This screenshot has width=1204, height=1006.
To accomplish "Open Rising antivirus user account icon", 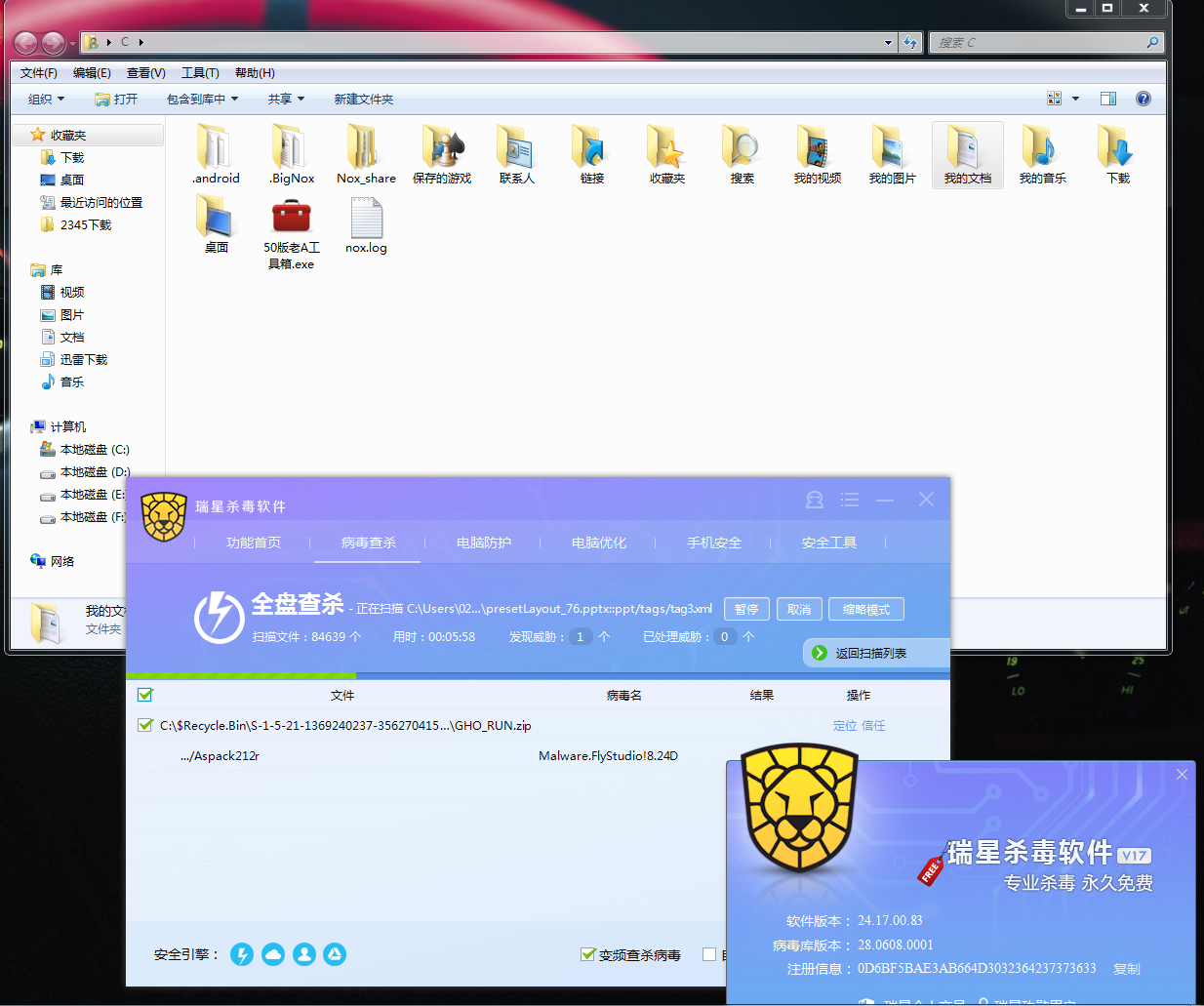I will [x=815, y=500].
